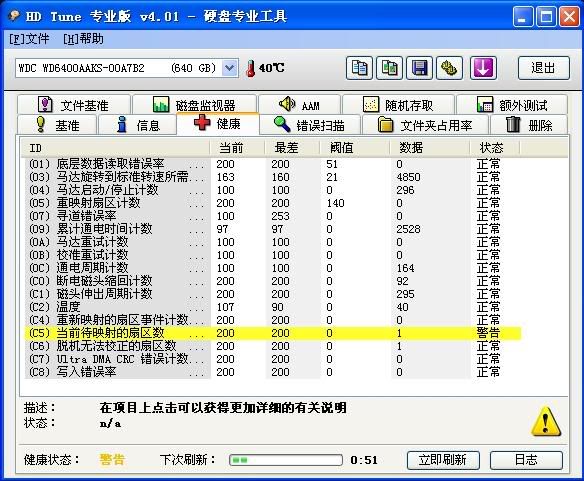This screenshot has height=481, width=584.
Task: Click the 日志 button
Action: tap(526, 460)
